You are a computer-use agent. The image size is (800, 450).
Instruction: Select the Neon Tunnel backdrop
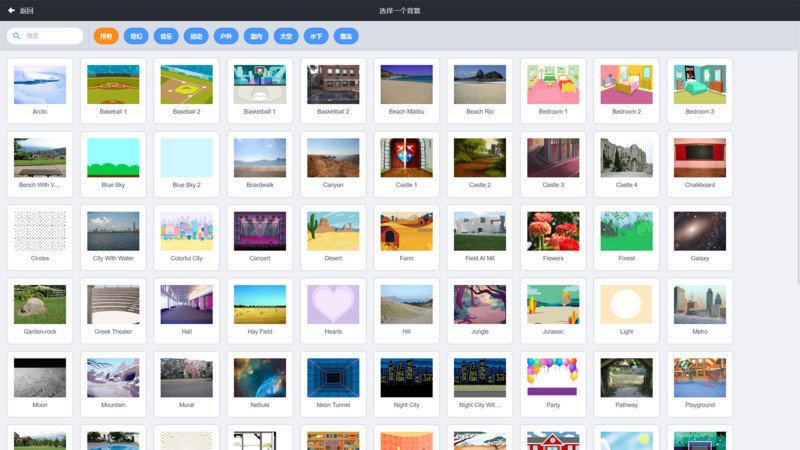[x=333, y=382]
